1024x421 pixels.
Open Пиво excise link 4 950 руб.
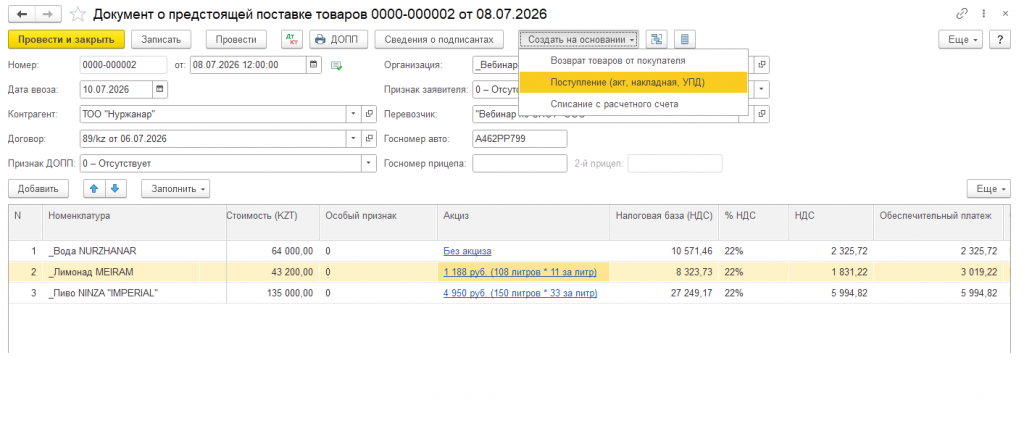click(x=520, y=294)
